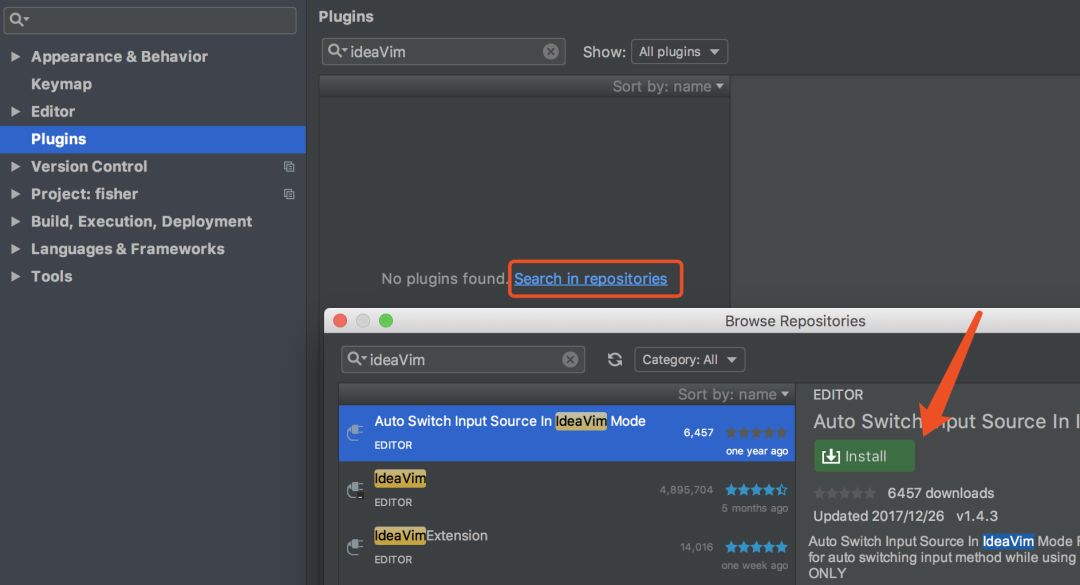The width and height of the screenshot is (1080, 585).
Task: Focus the Plugins ideaVim search field
Action: pyautogui.click(x=444, y=52)
